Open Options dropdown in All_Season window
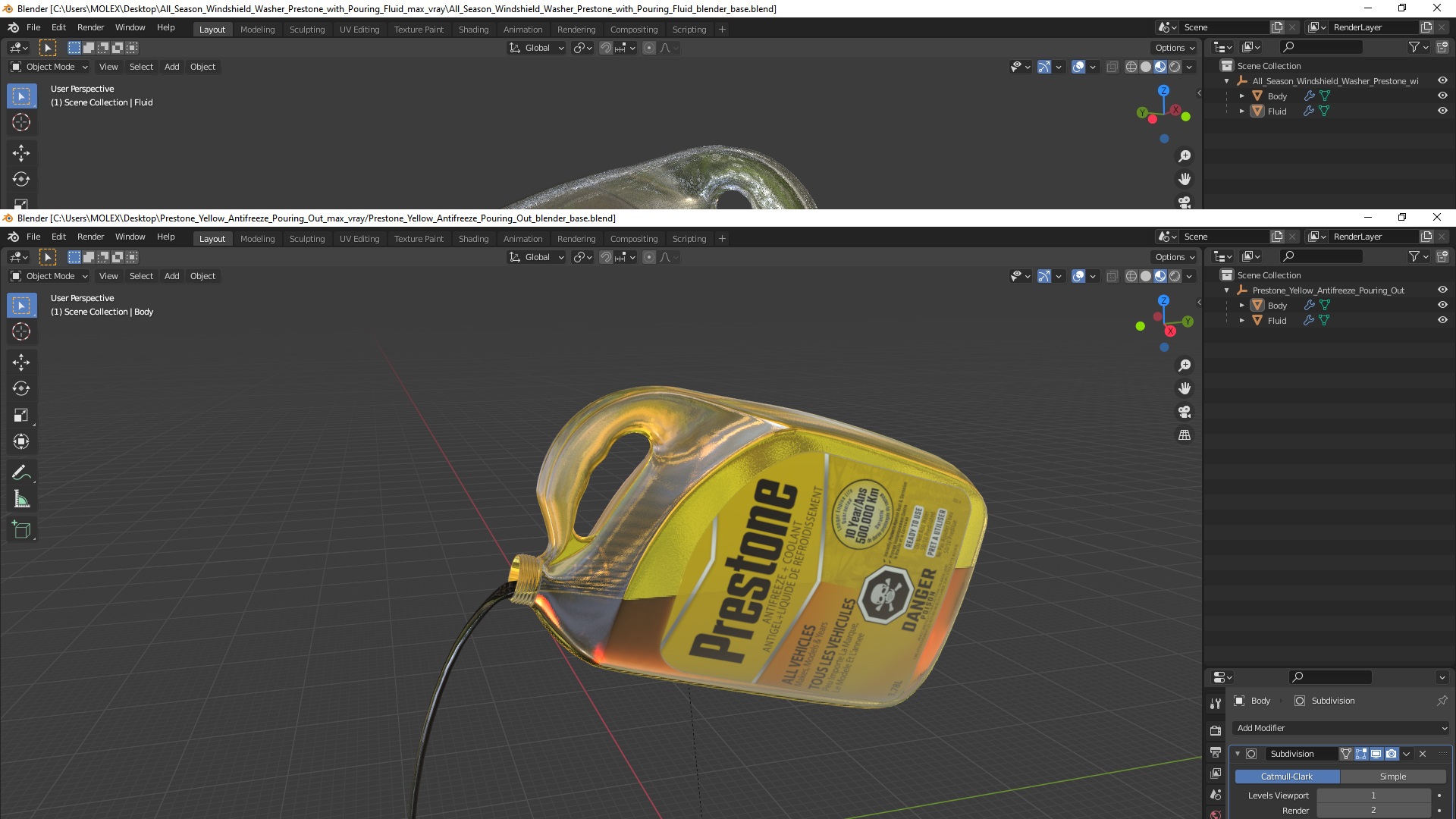This screenshot has width=1456, height=819. click(x=1174, y=48)
